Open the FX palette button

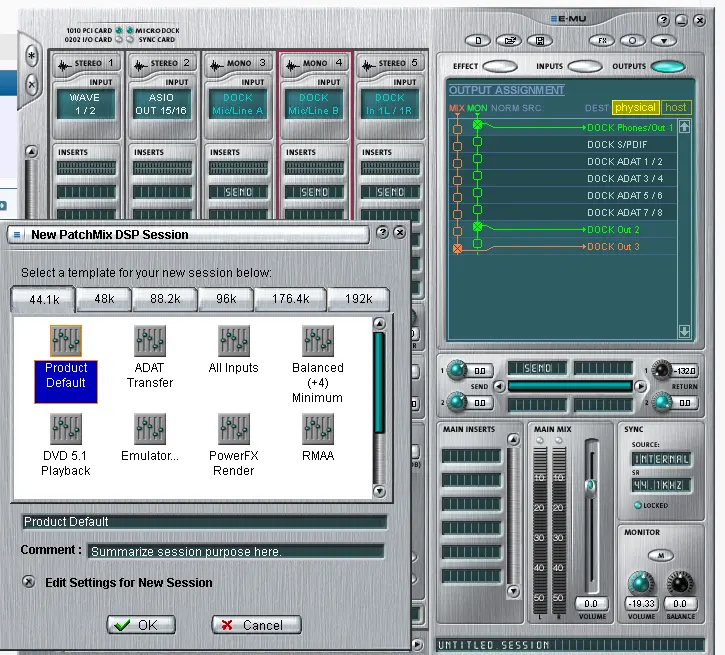click(601, 40)
